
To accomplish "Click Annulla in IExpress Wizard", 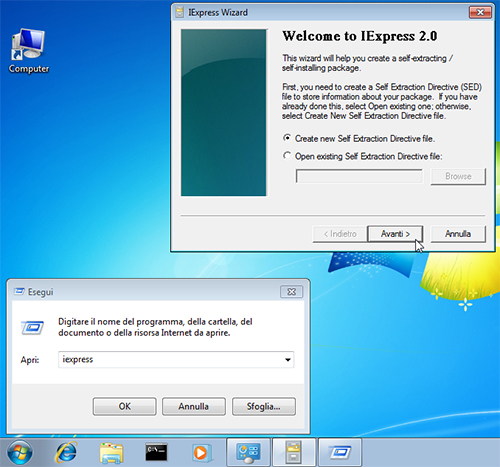I will click(x=458, y=234).
